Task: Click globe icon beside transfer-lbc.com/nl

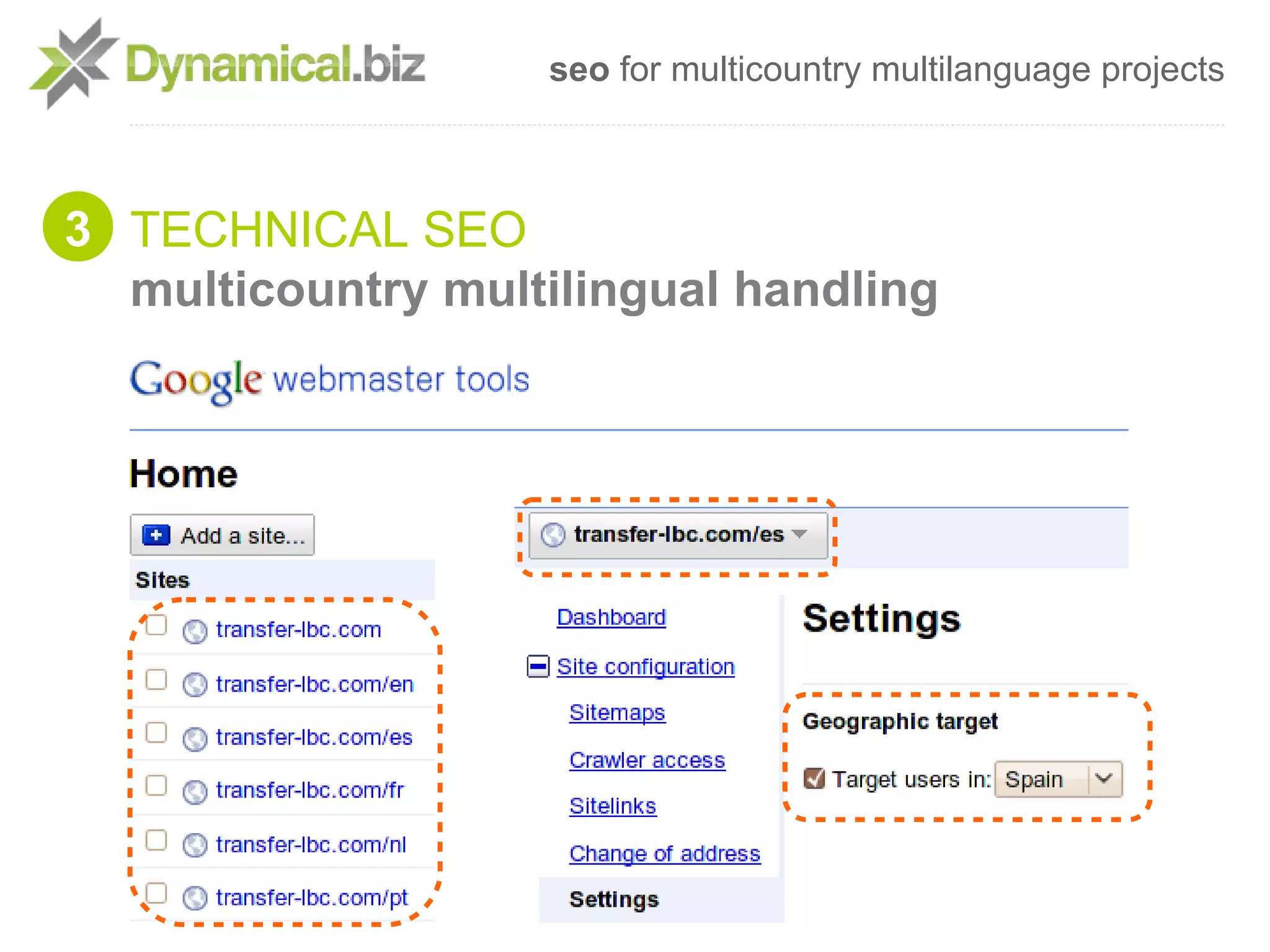Action: coord(195,845)
